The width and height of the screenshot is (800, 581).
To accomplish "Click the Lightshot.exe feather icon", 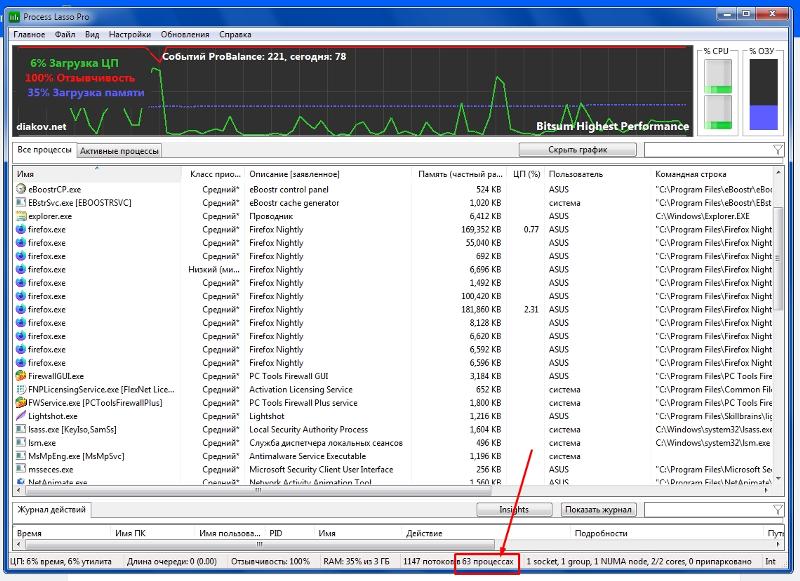I will click(21, 416).
